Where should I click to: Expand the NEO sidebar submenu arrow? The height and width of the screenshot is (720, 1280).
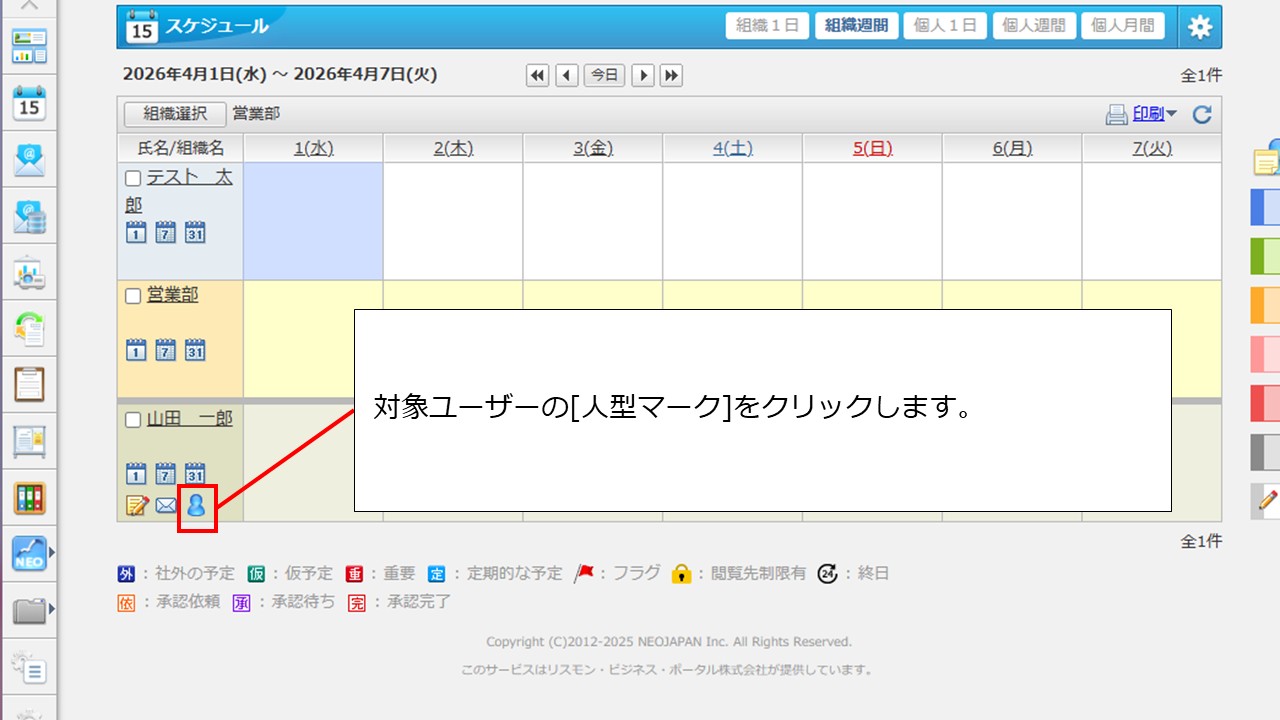click(51, 551)
